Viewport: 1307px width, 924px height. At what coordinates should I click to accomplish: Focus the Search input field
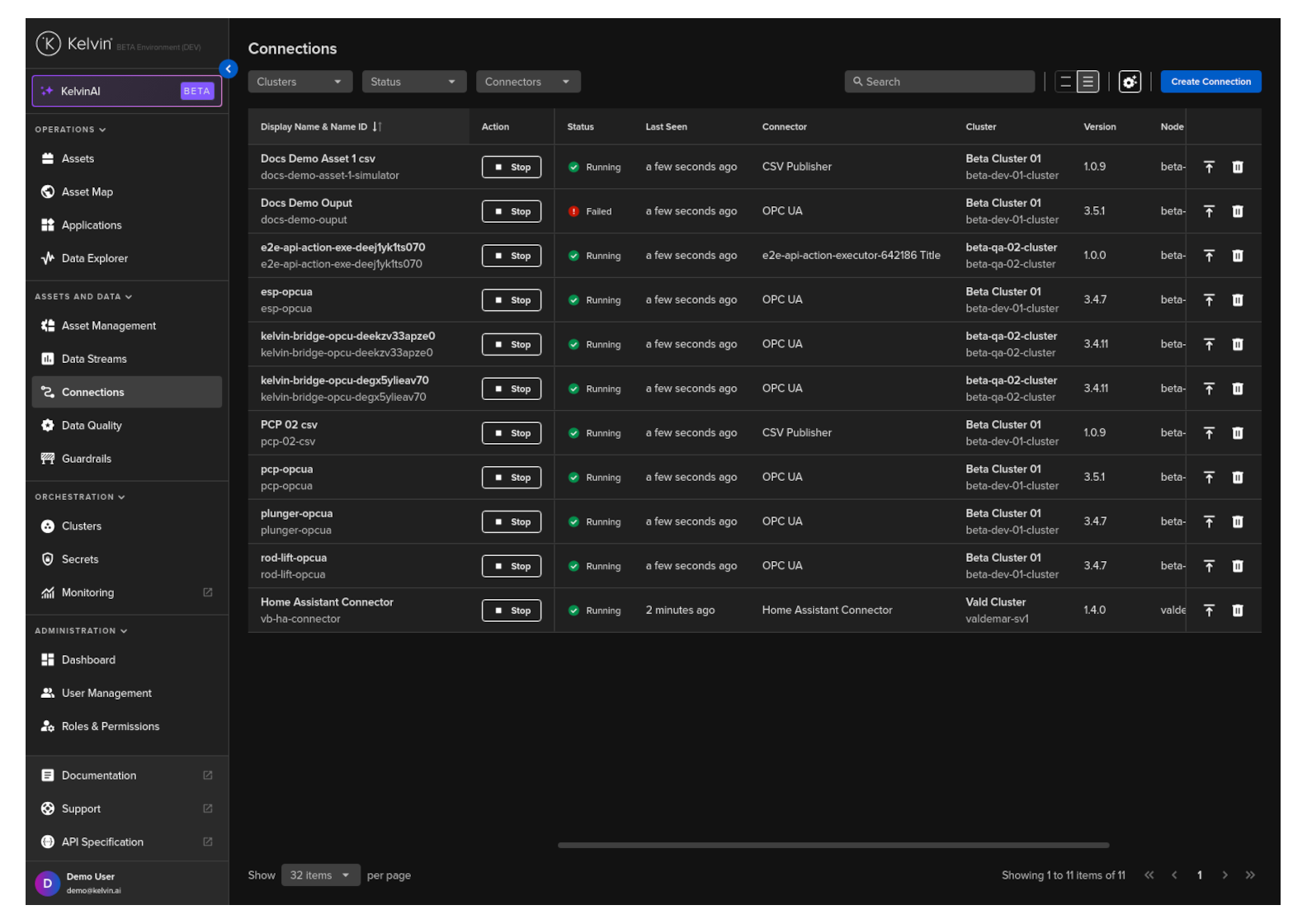941,82
